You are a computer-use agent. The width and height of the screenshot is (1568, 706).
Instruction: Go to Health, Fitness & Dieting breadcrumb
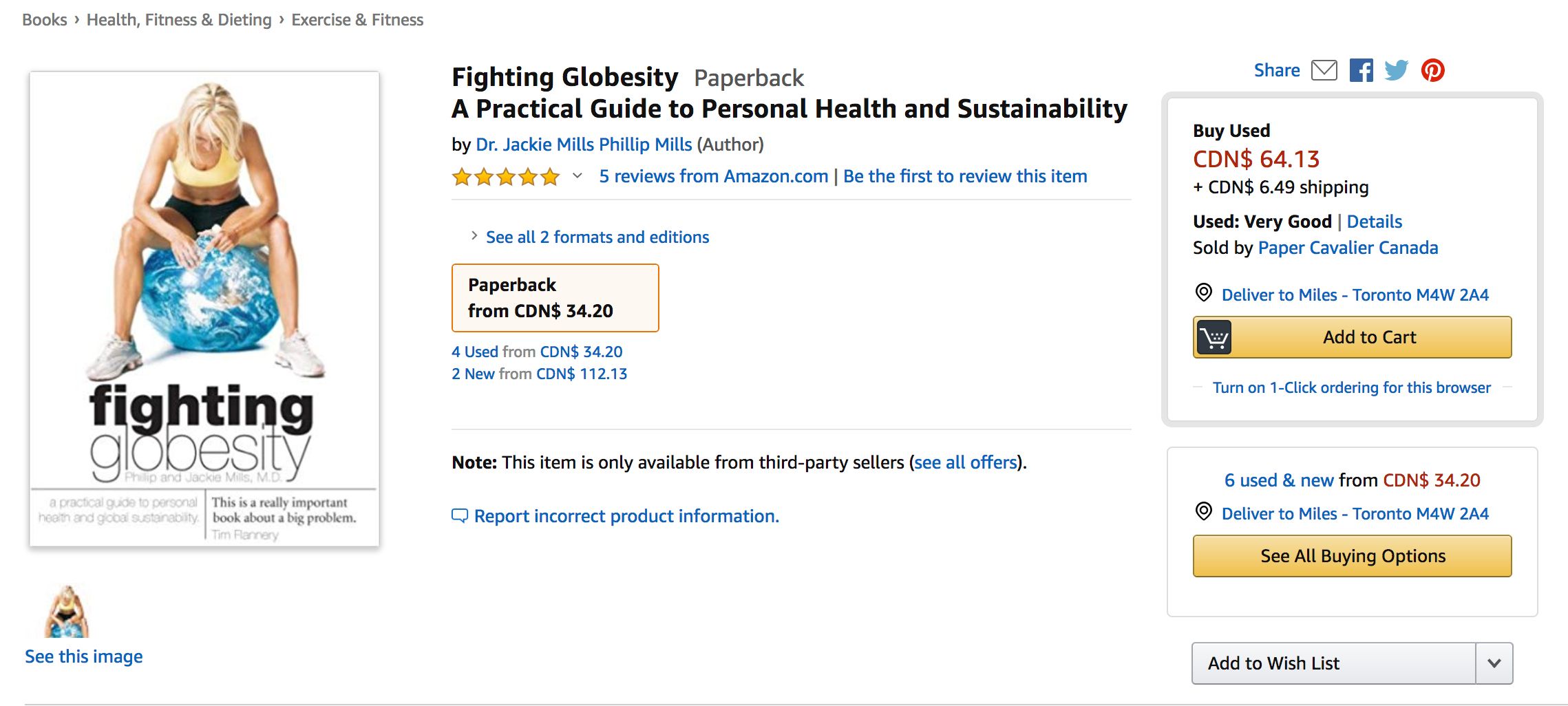pos(179,20)
